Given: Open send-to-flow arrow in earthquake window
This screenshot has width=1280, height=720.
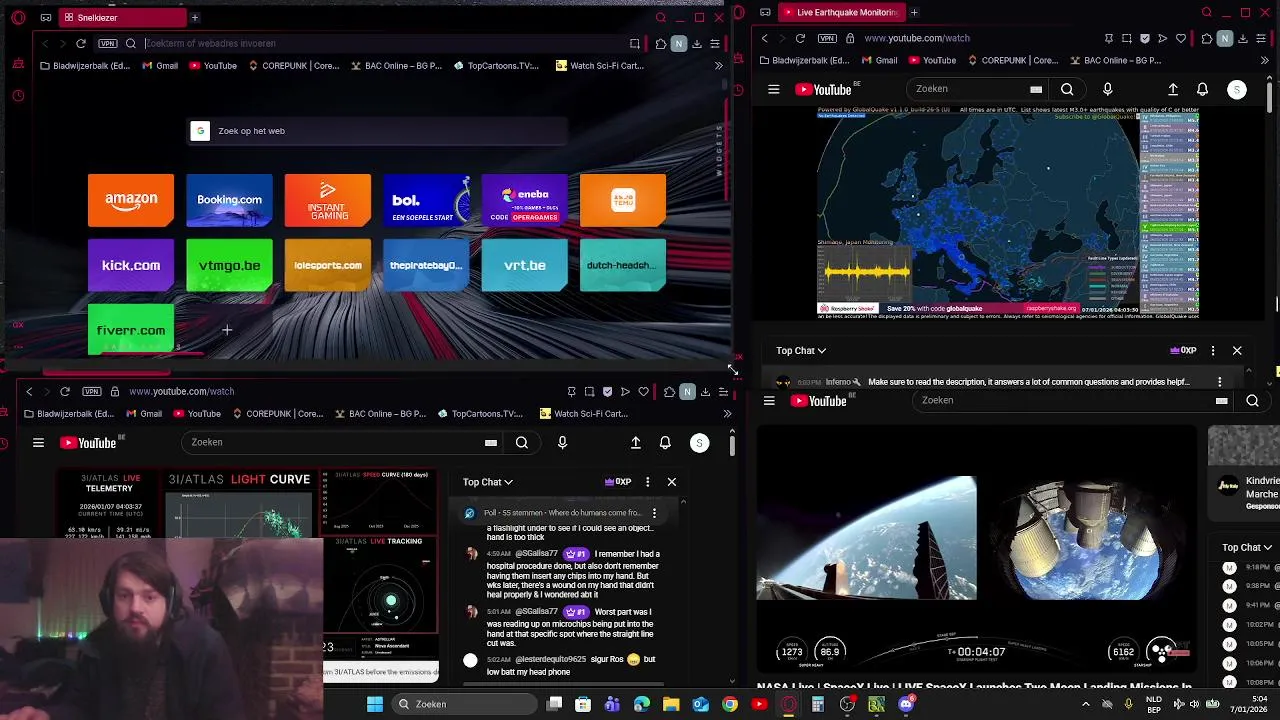Looking at the screenshot, I should pyautogui.click(x=1162, y=38).
